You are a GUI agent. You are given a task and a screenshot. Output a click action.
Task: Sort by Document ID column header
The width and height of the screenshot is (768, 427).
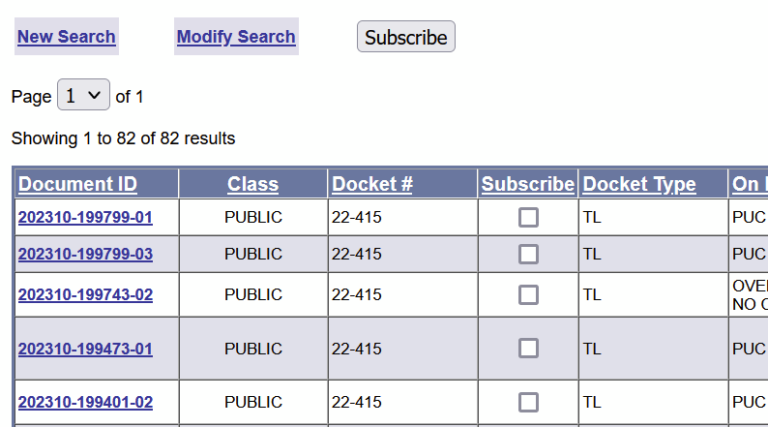78,184
